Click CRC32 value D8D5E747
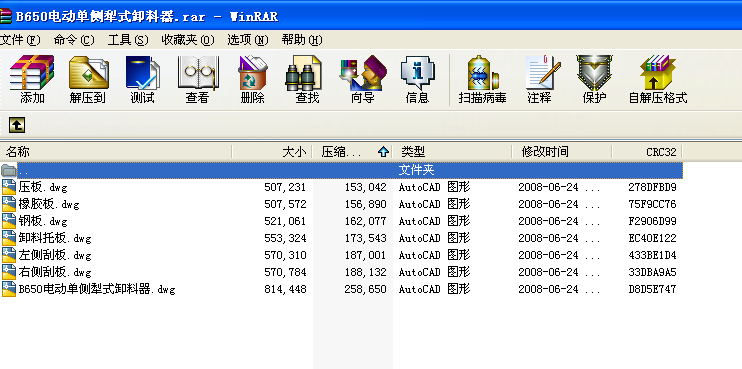This screenshot has height=369, width=742. click(x=652, y=290)
